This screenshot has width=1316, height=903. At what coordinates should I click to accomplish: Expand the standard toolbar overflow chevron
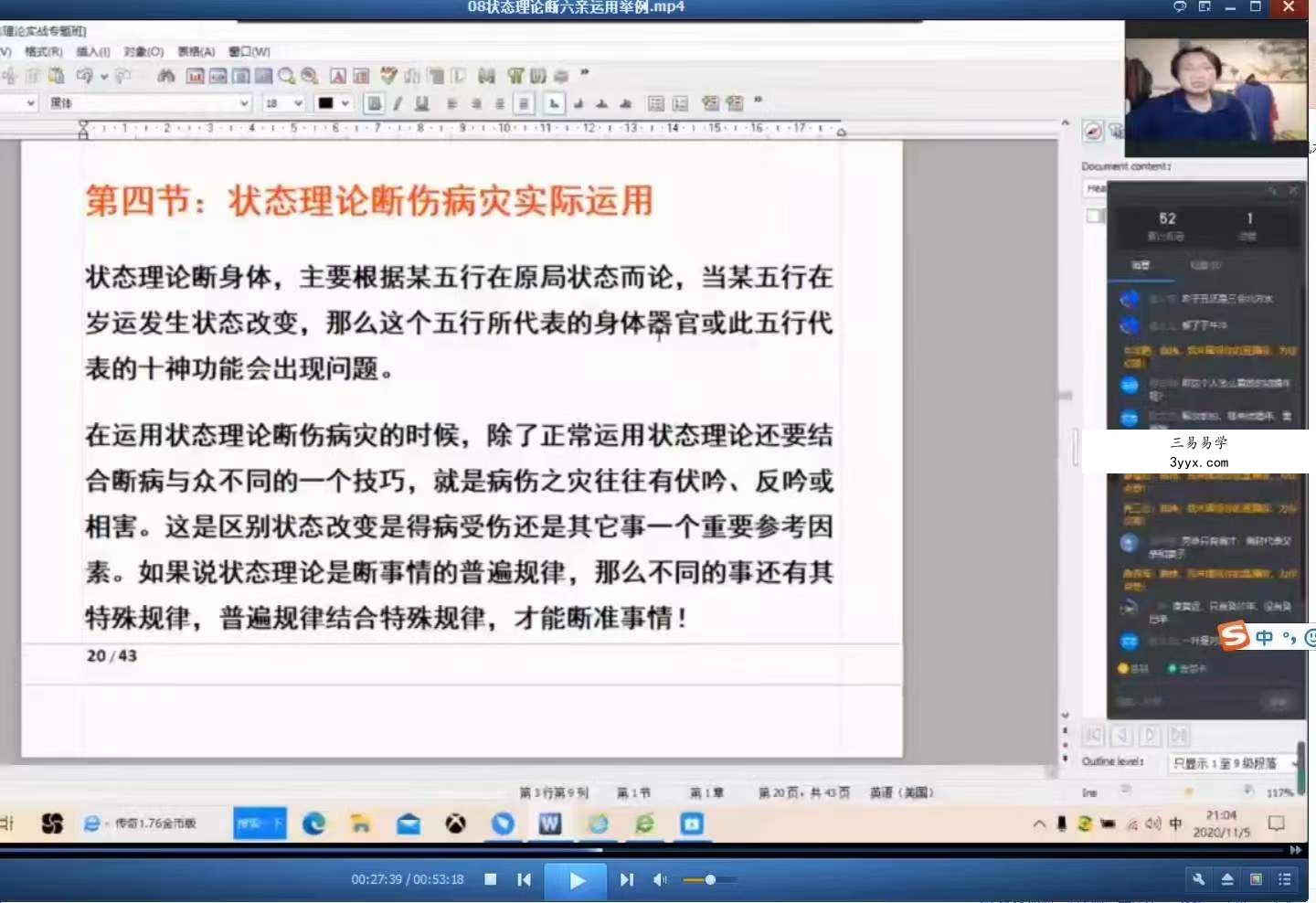(x=585, y=73)
